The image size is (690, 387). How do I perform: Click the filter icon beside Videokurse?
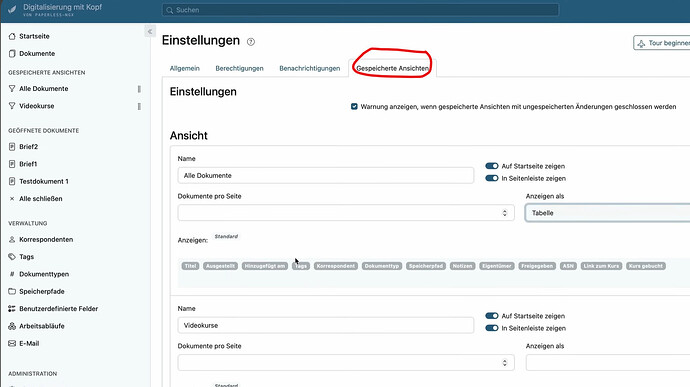point(12,106)
